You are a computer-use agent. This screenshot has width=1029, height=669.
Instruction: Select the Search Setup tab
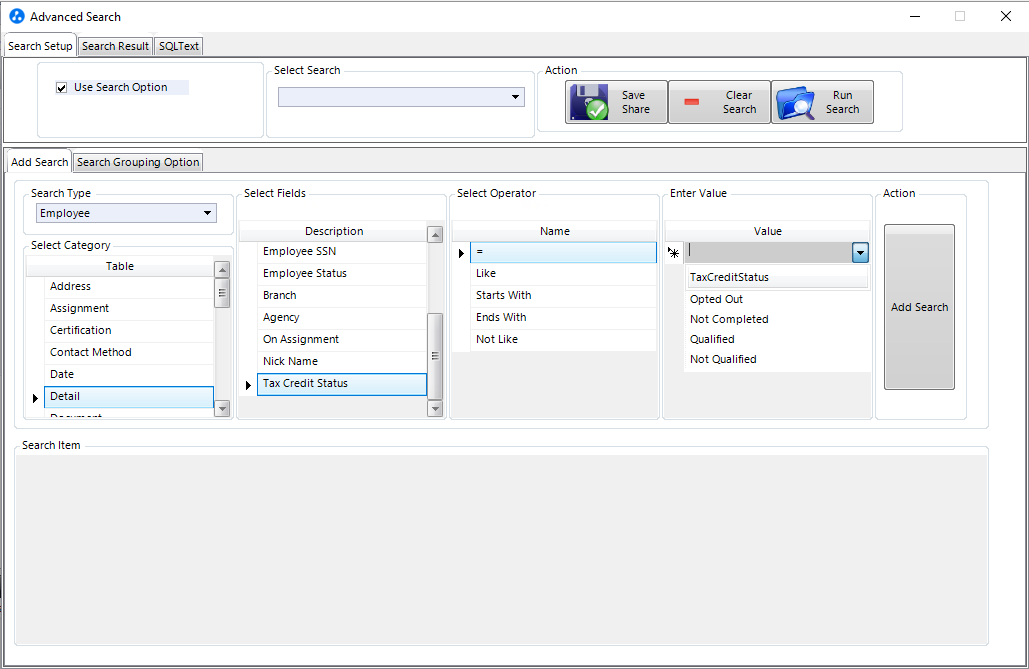pos(40,46)
